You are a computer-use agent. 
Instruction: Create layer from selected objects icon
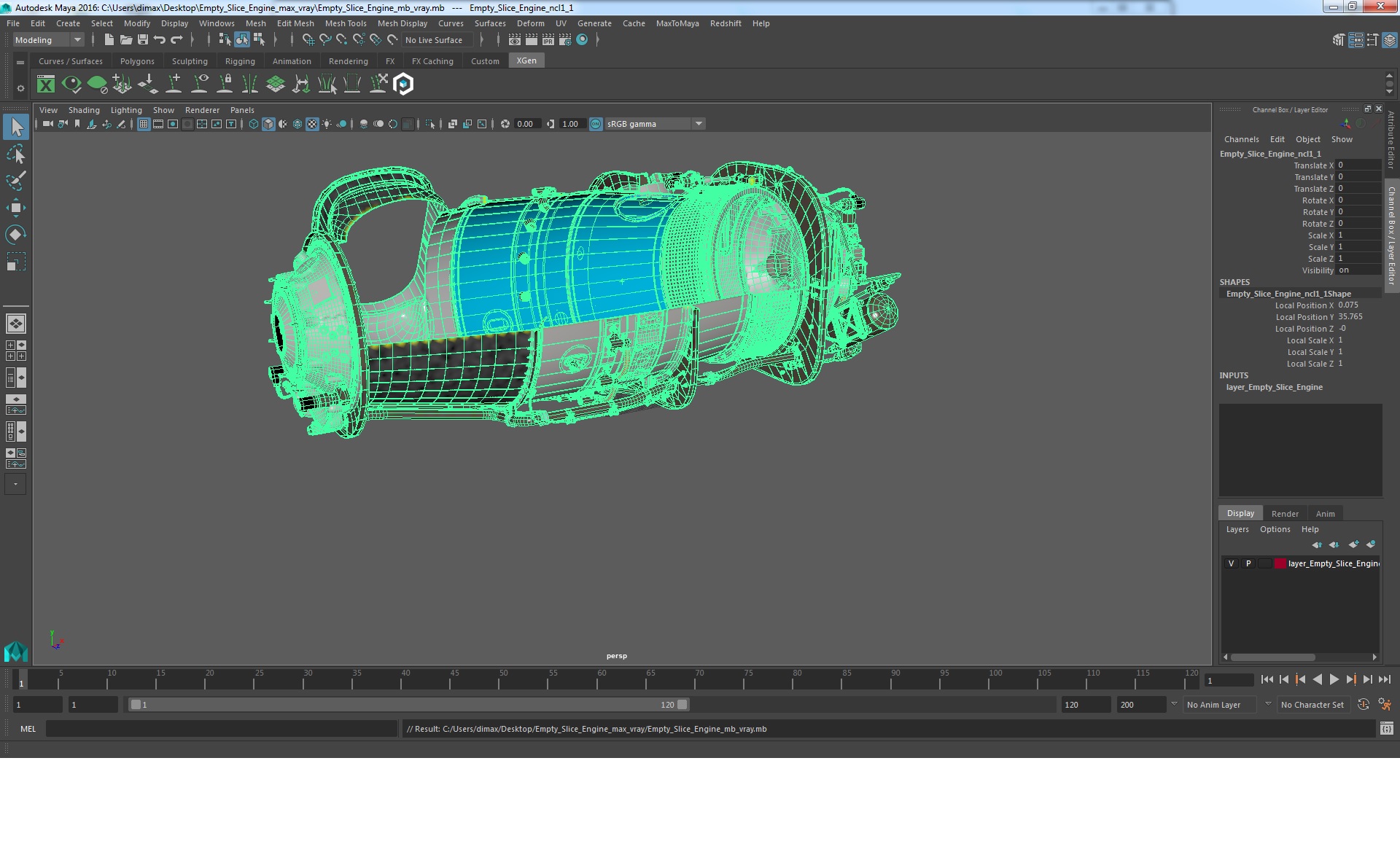1371,544
